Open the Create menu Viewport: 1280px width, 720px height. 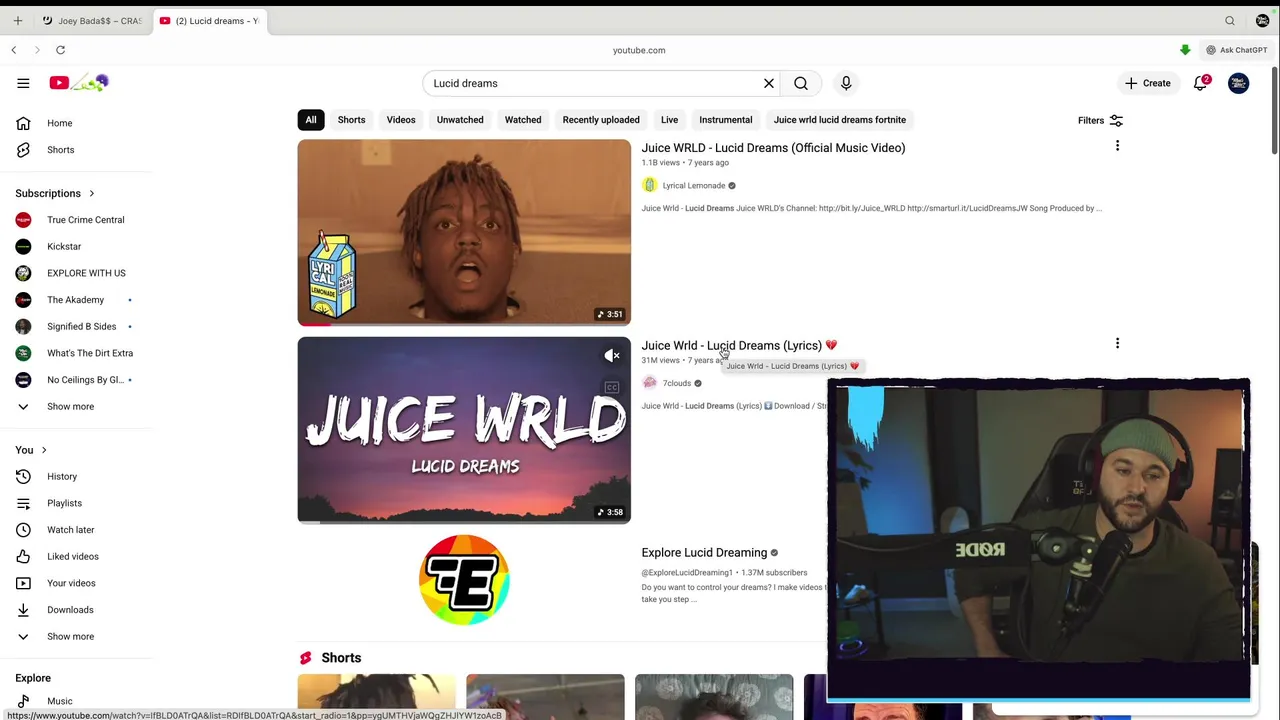1147,83
